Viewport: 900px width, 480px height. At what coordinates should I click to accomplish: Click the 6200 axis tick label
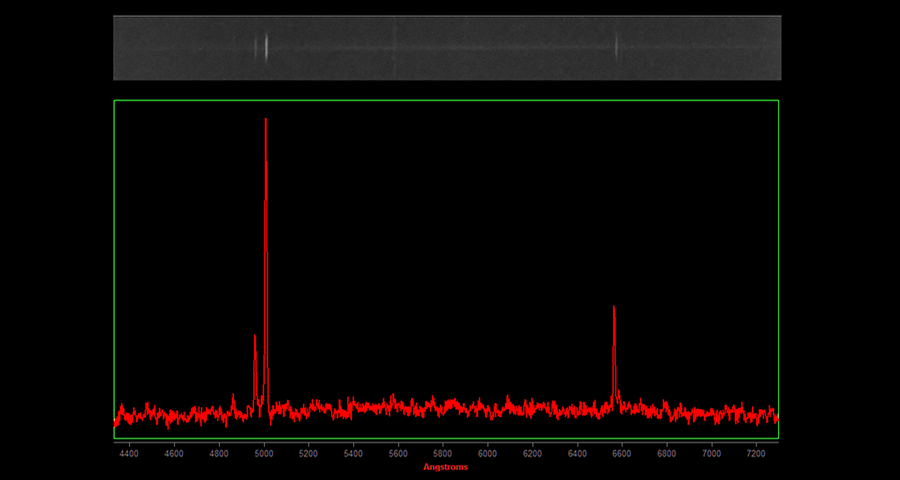pyautogui.click(x=533, y=453)
